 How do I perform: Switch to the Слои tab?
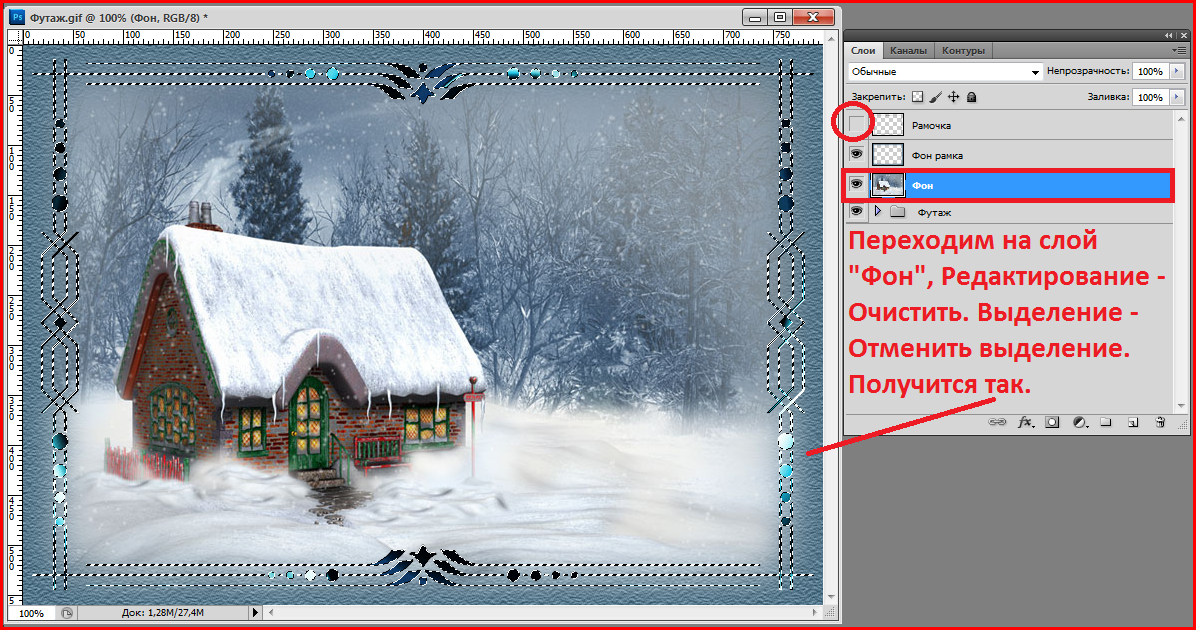(x=863, y=50)
